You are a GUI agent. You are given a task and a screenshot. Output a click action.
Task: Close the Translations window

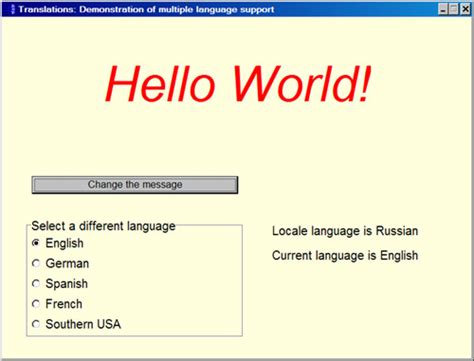(465, 9)
